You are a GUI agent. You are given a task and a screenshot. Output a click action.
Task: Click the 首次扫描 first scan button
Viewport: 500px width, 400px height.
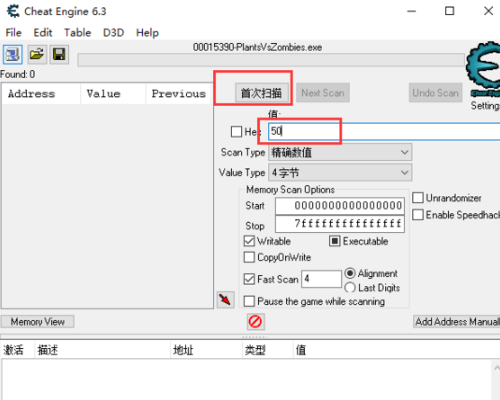point(262,93)
